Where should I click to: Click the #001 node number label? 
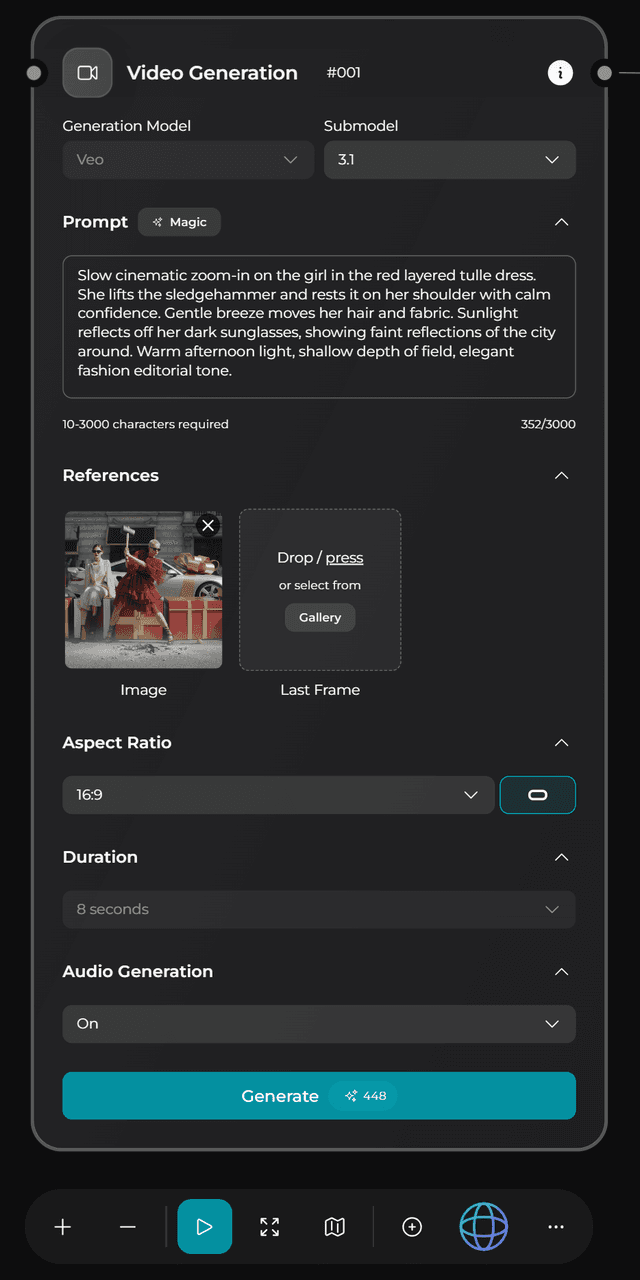343,73
